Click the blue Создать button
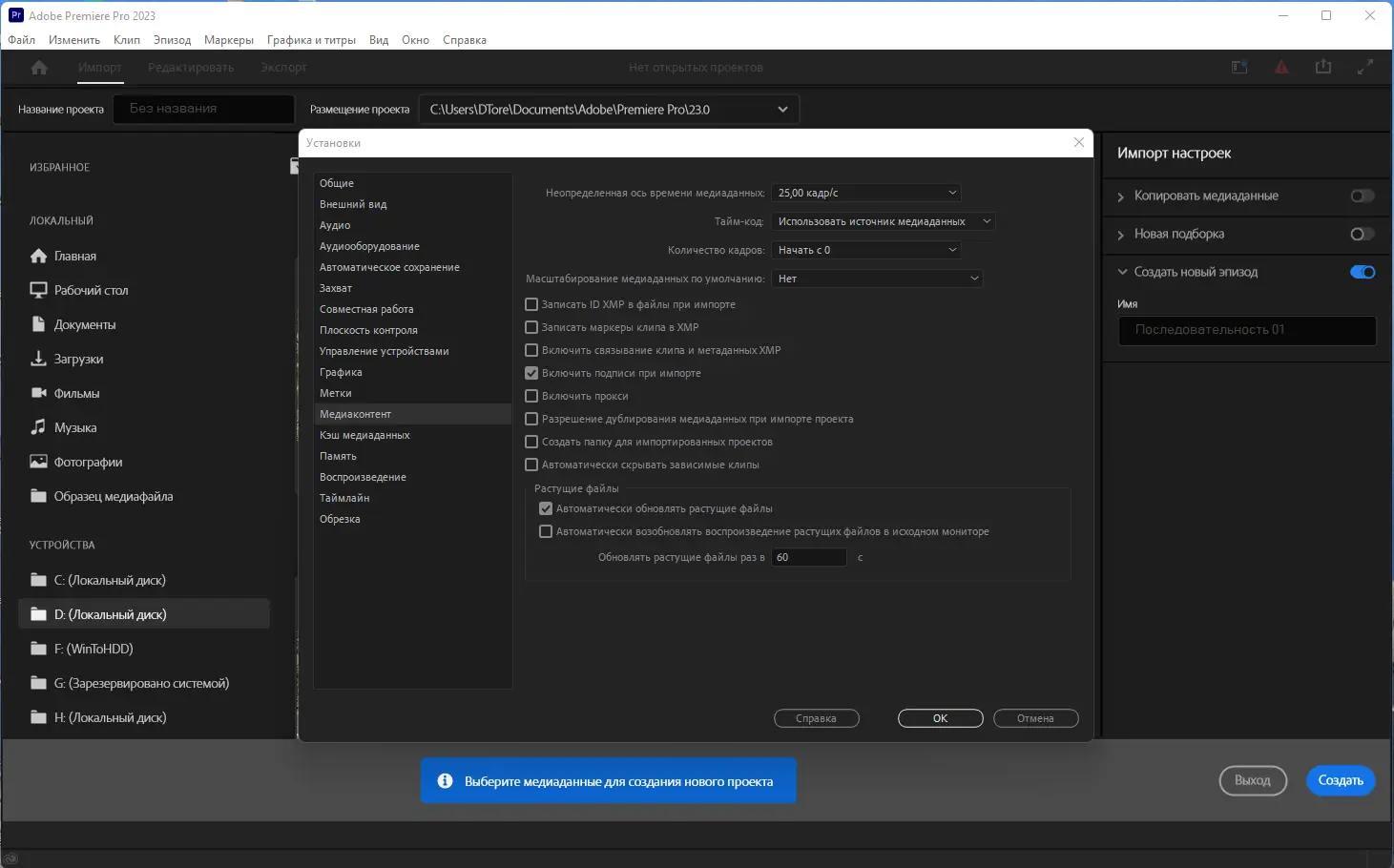The width and height of the screenshot is (1394, 868). click(x=1341, y=780)
